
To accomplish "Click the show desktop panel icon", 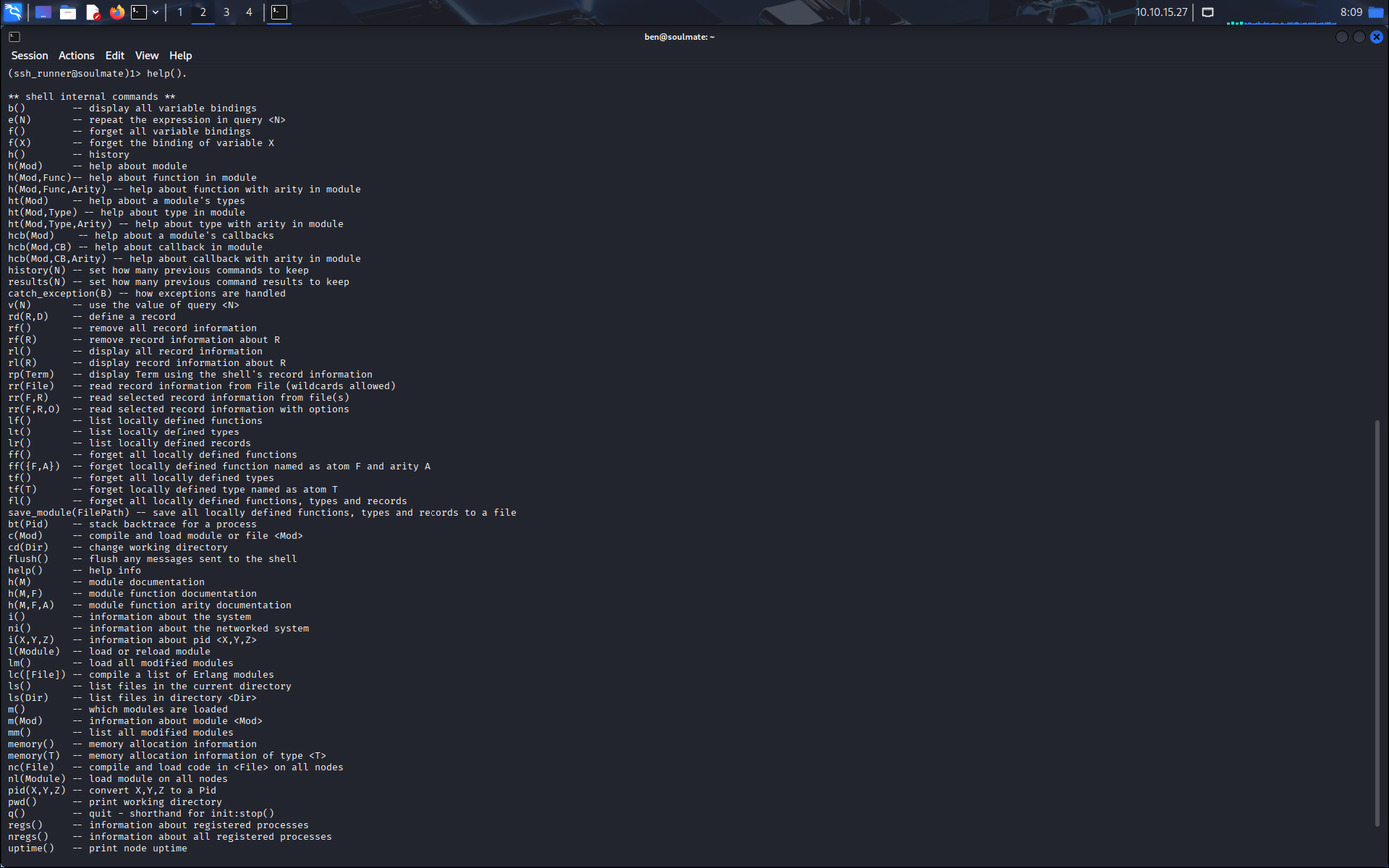I will point(43,12).
